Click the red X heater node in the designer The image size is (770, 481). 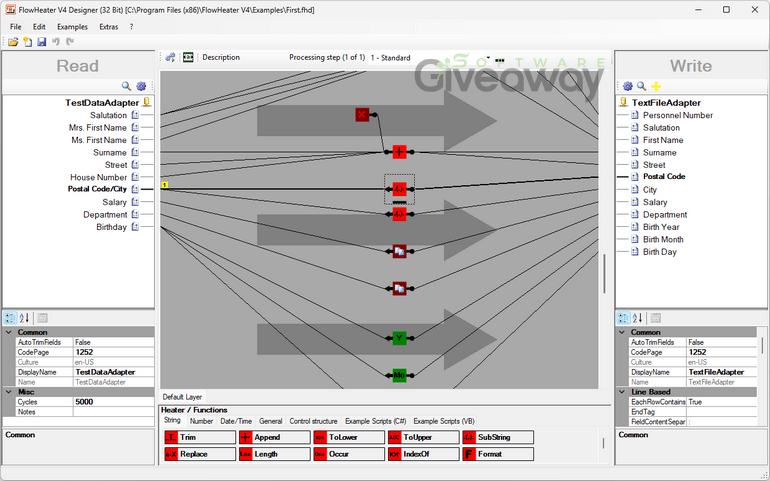pos(362,114)
